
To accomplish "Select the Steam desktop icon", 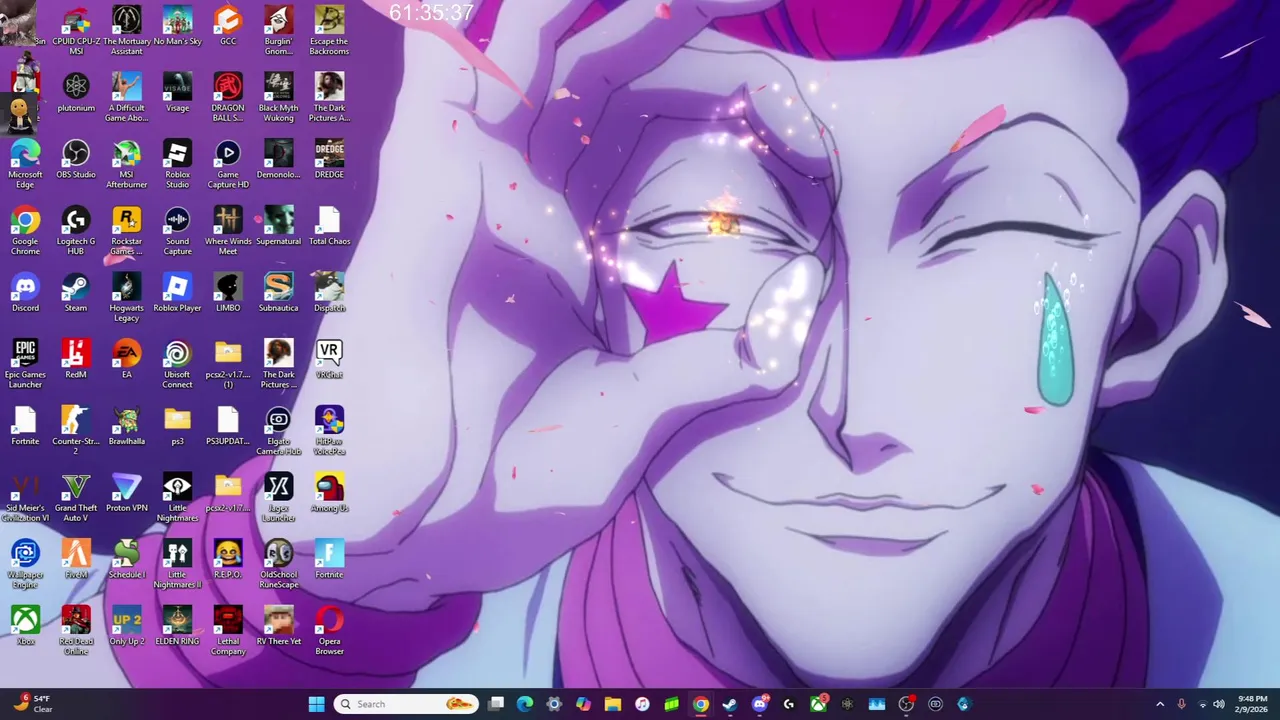I will [x=76, y=293].
